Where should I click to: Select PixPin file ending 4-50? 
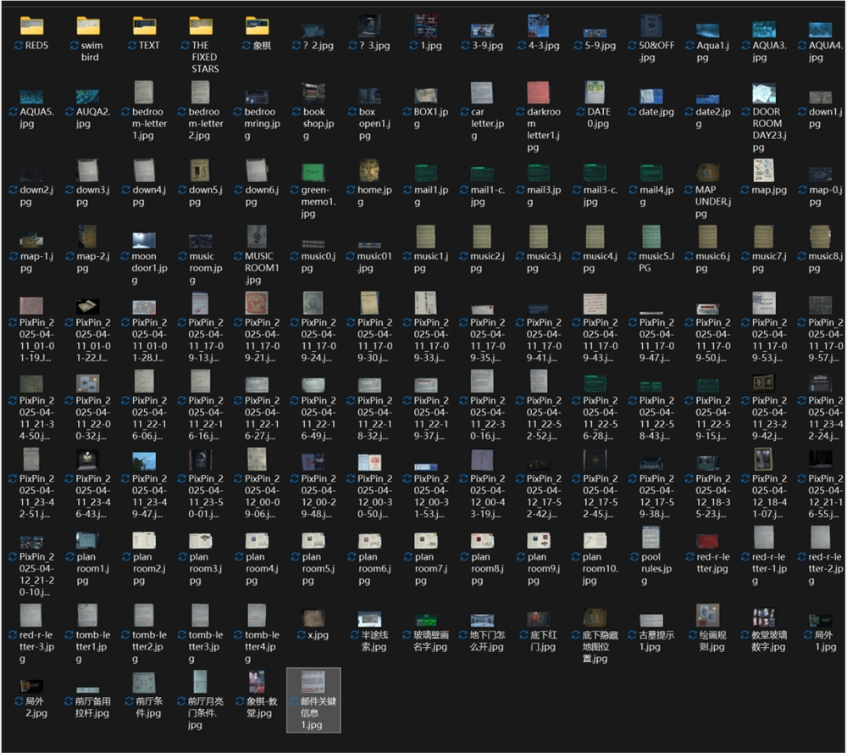(x=31, y=406)
